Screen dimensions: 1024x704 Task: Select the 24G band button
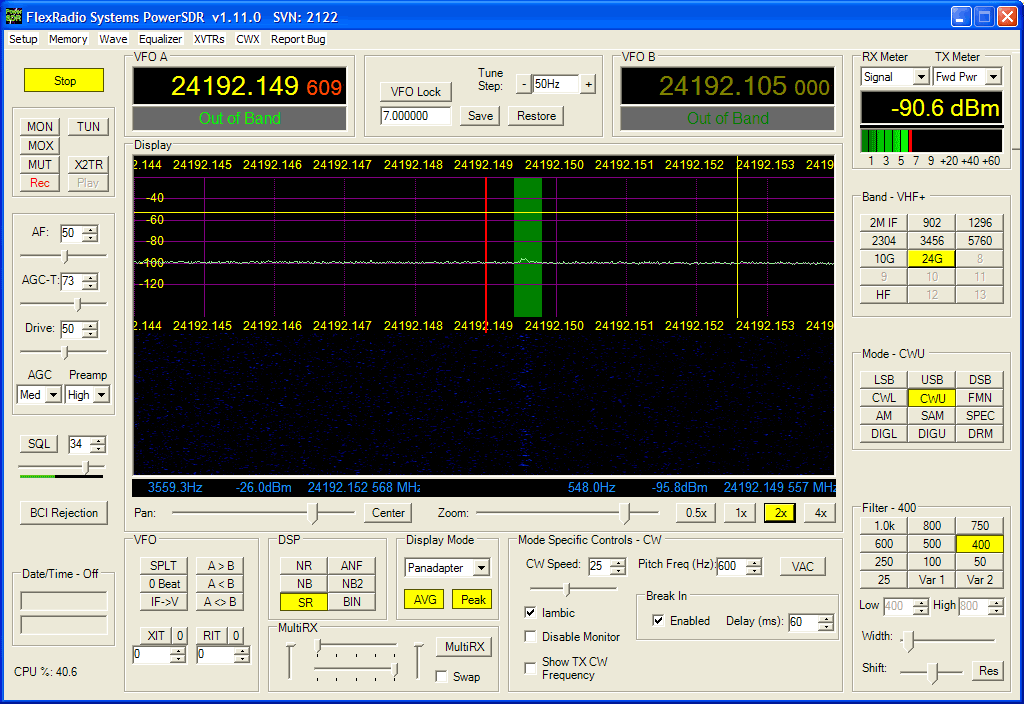[931, 259]
